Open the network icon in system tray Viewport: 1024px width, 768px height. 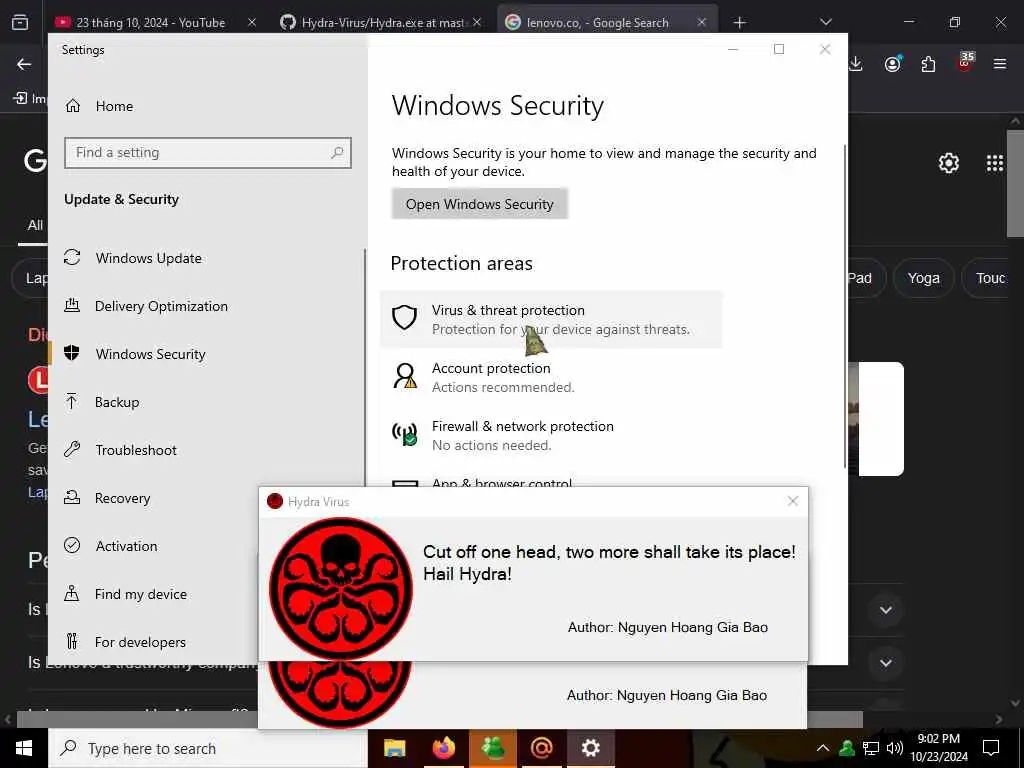click(871, 748)
